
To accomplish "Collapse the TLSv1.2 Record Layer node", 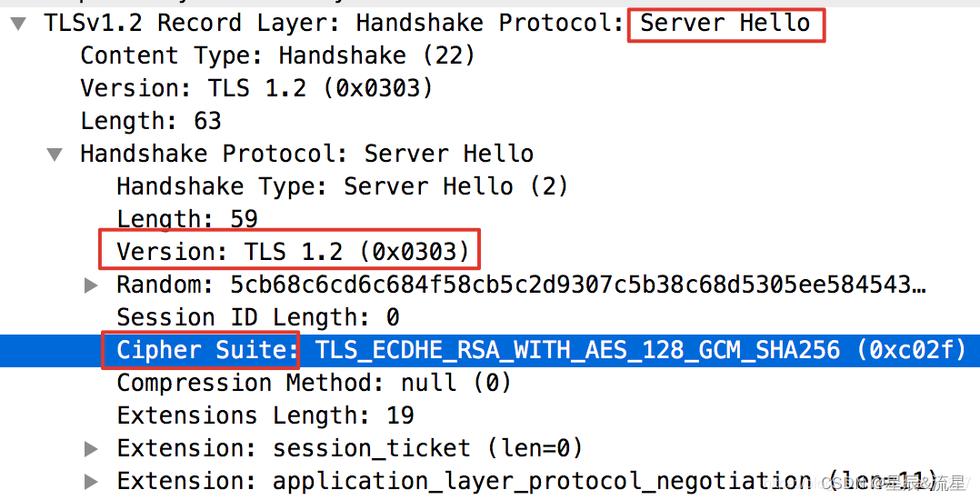I will [19, 24].
